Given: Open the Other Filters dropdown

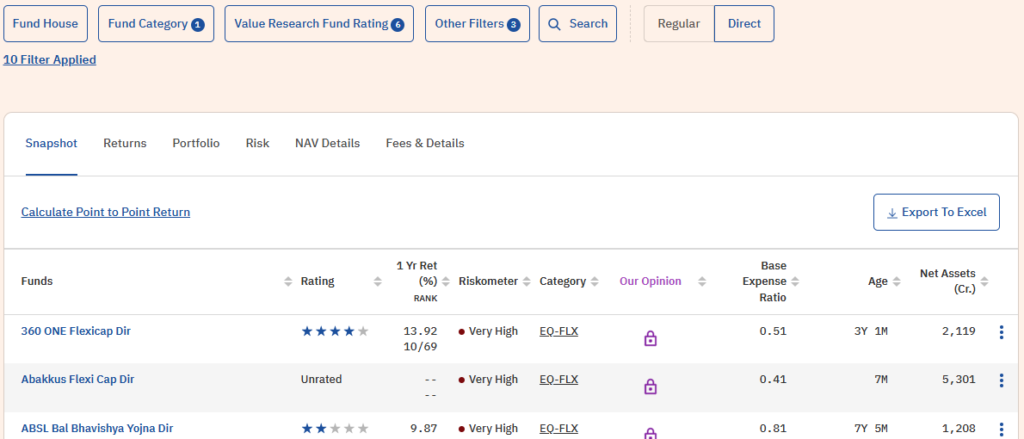Looking at the screenshot, I should 477,24.
